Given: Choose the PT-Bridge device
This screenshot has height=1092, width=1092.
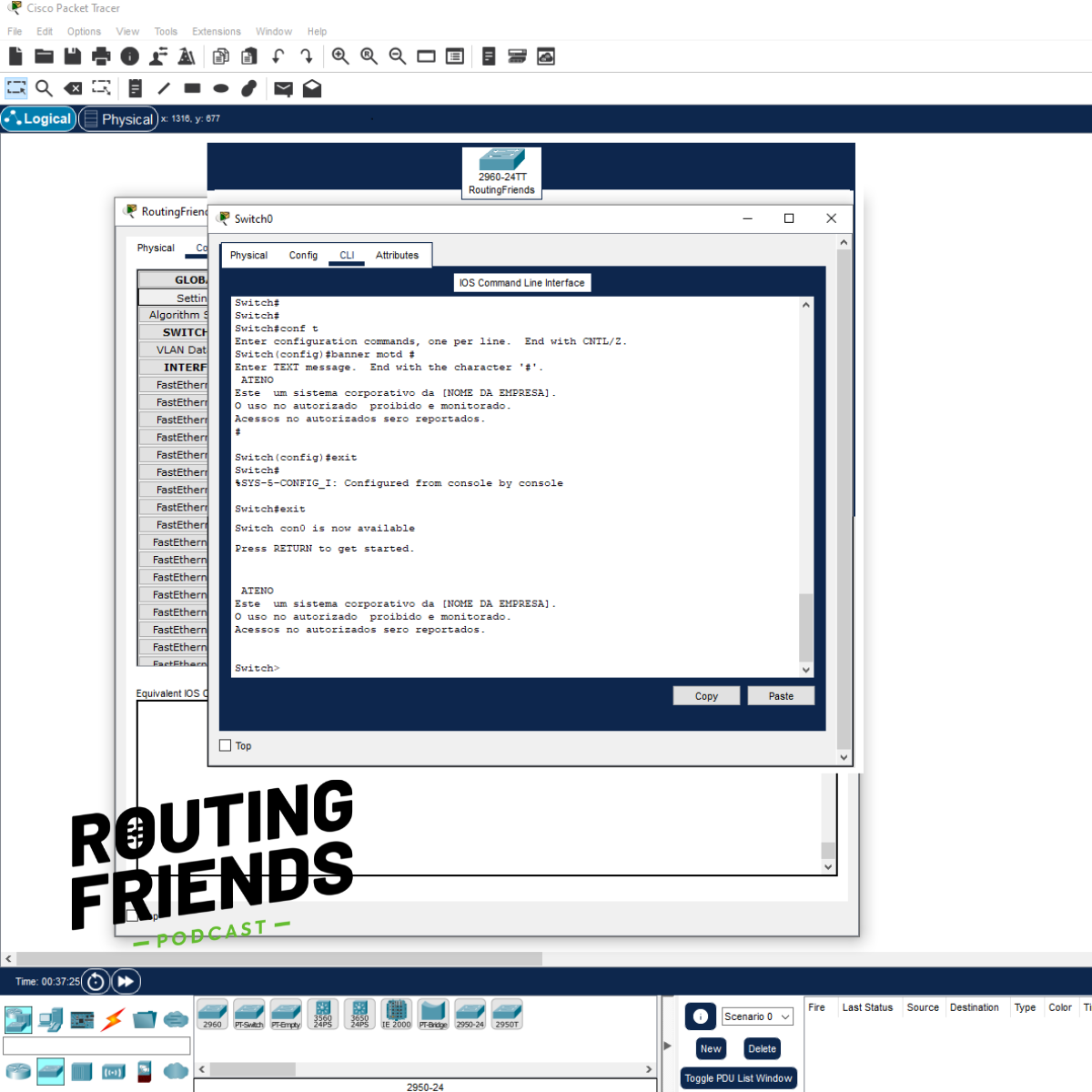Looking at the screenshot, I should (433, 1013).
